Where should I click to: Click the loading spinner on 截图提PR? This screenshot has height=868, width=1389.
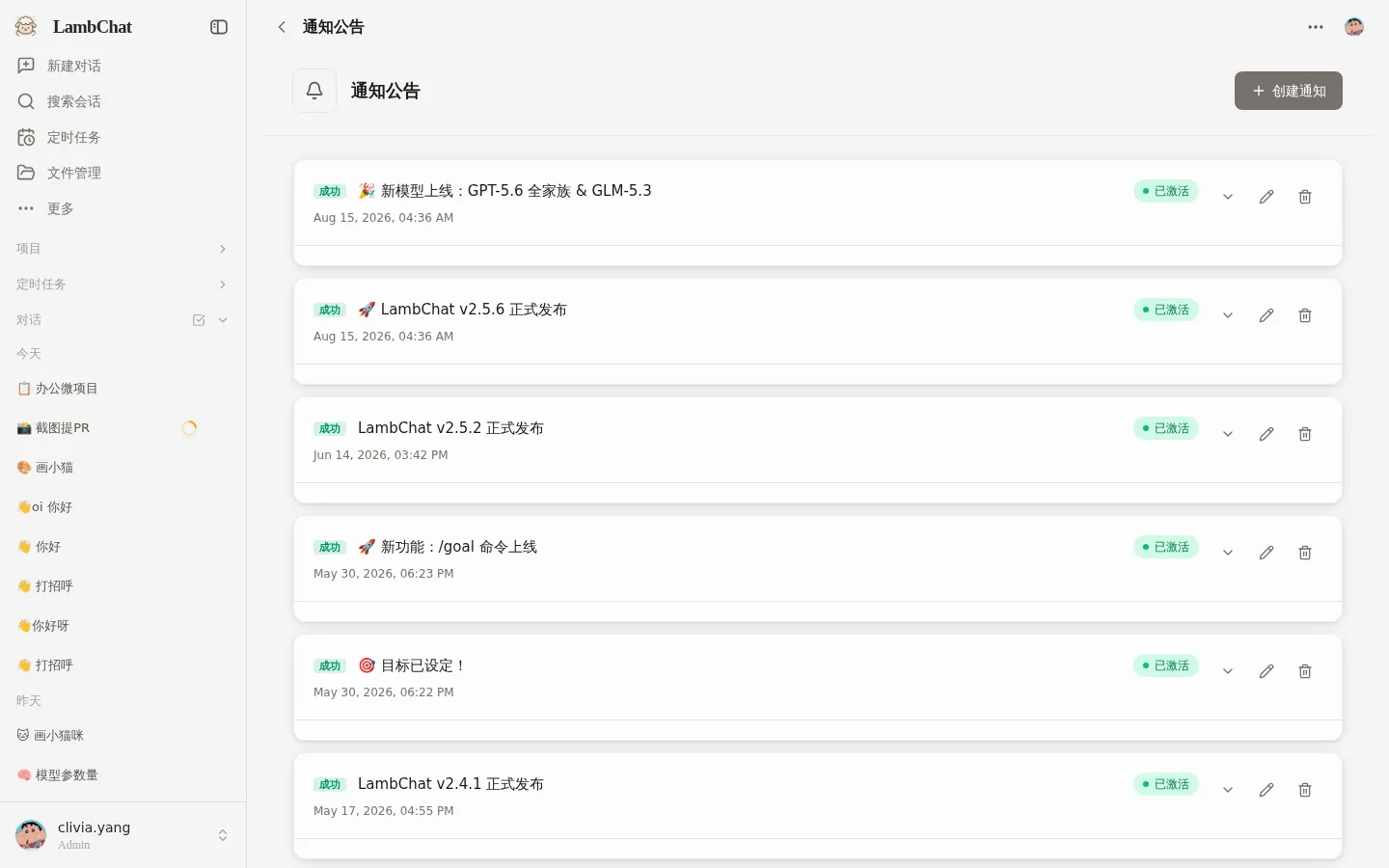click(x=189, y=428)
